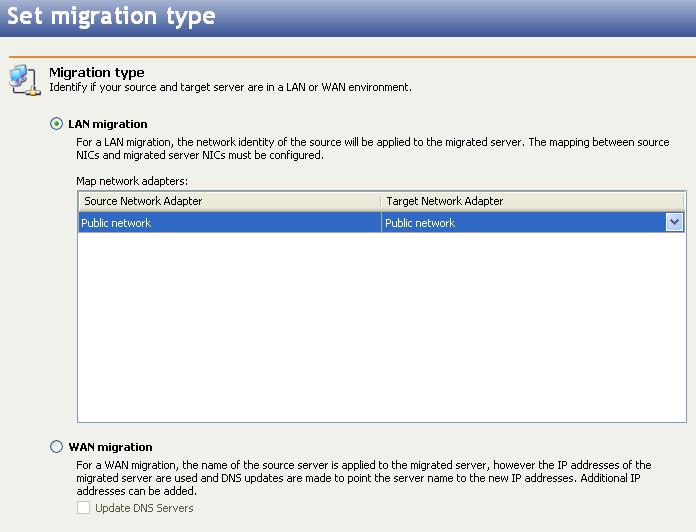Select the WAN migration radio button

[x=56, y=447]
